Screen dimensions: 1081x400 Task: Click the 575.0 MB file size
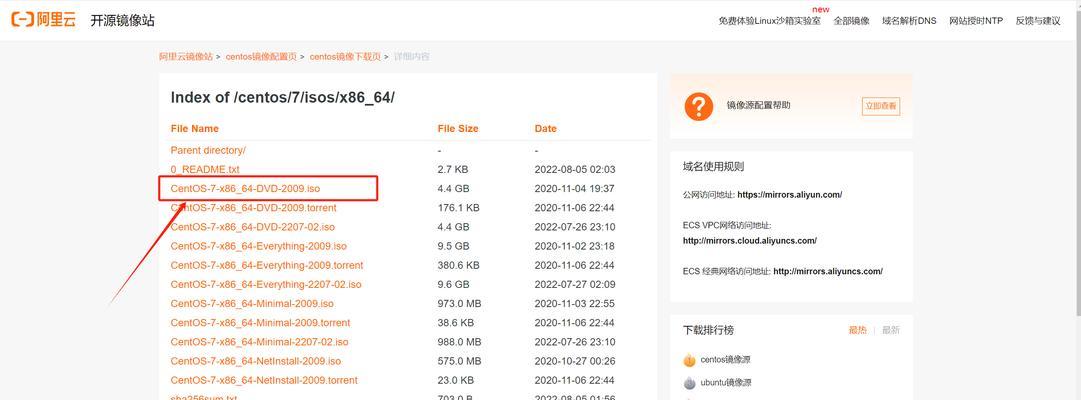point(459,361)
